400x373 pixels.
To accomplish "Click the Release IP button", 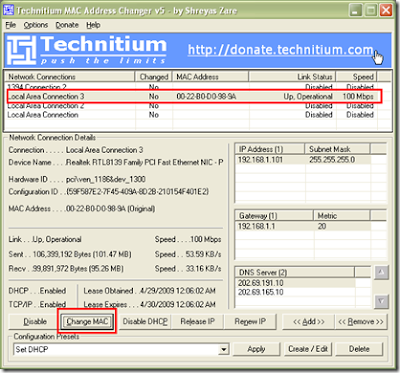I will tap(197, 322).
